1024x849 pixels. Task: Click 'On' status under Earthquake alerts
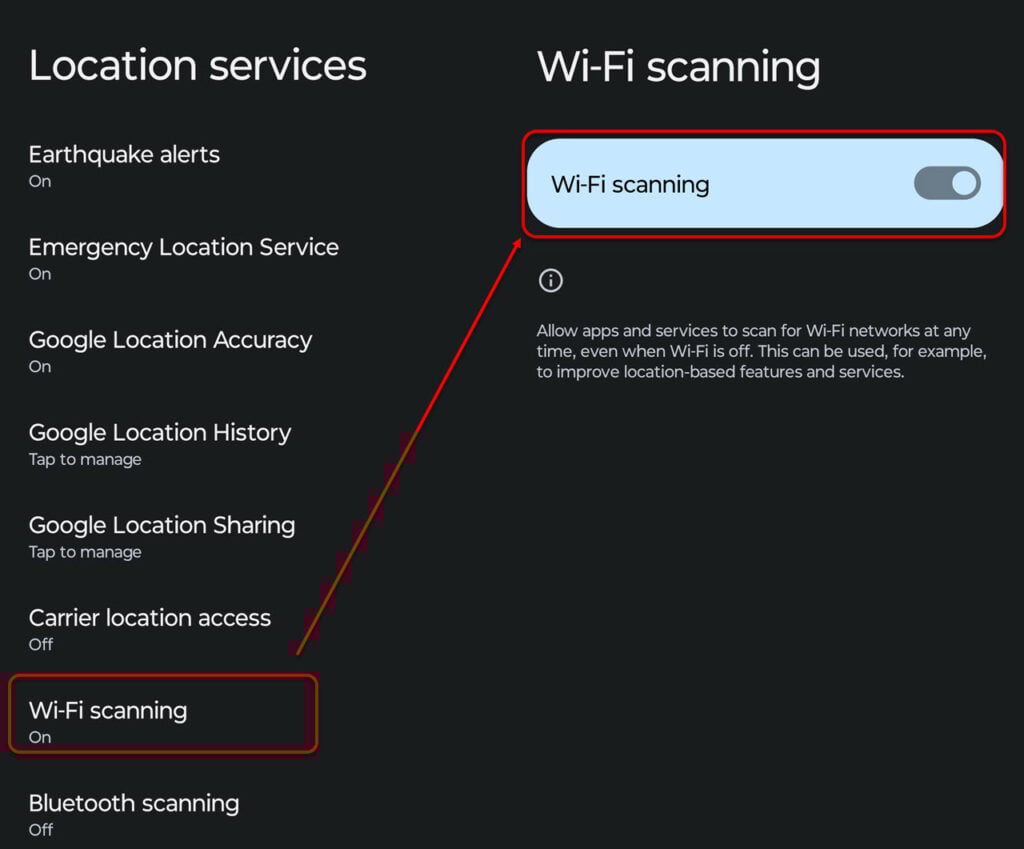pos(40,182)
